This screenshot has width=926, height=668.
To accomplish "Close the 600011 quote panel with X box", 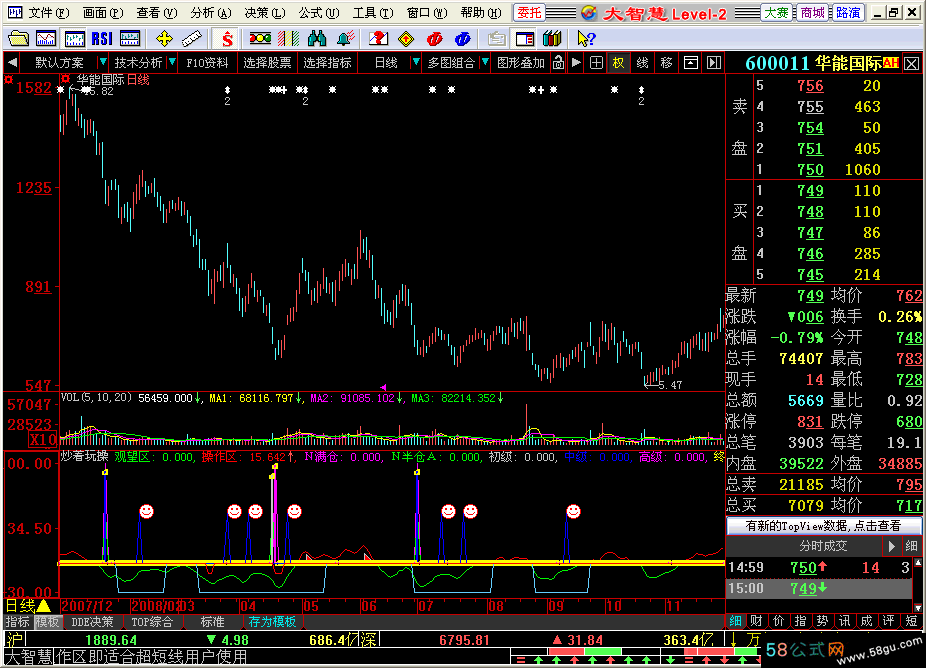I will point(912,64).
